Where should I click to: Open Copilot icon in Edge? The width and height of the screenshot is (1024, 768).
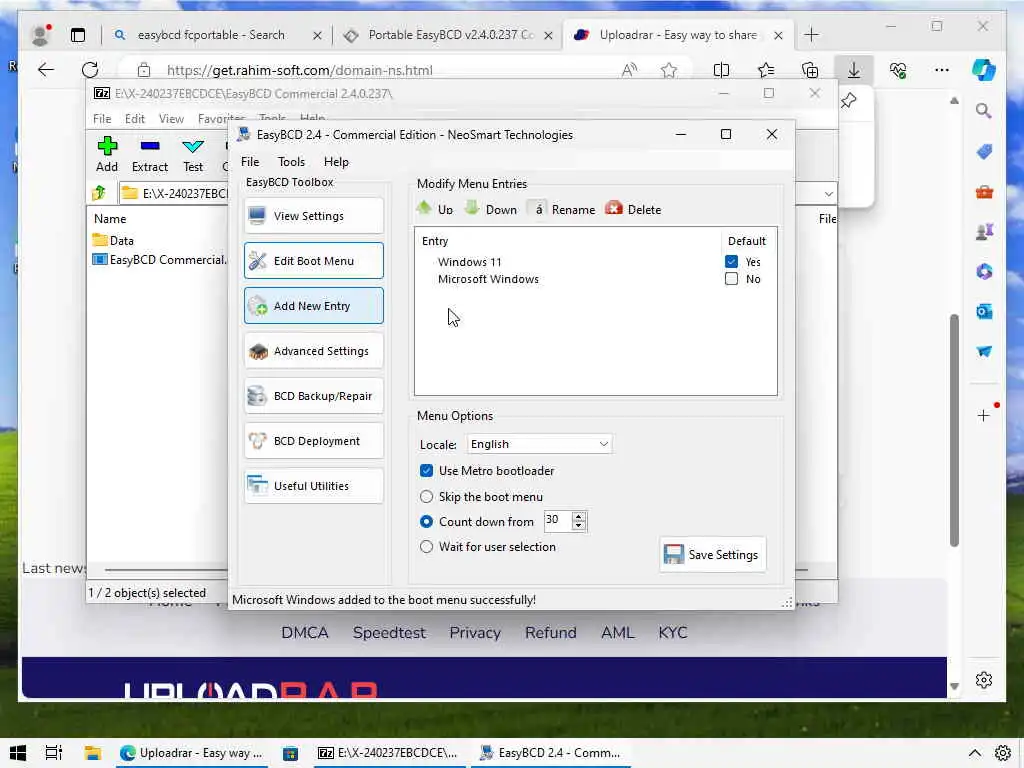click(x=983, y=70)
